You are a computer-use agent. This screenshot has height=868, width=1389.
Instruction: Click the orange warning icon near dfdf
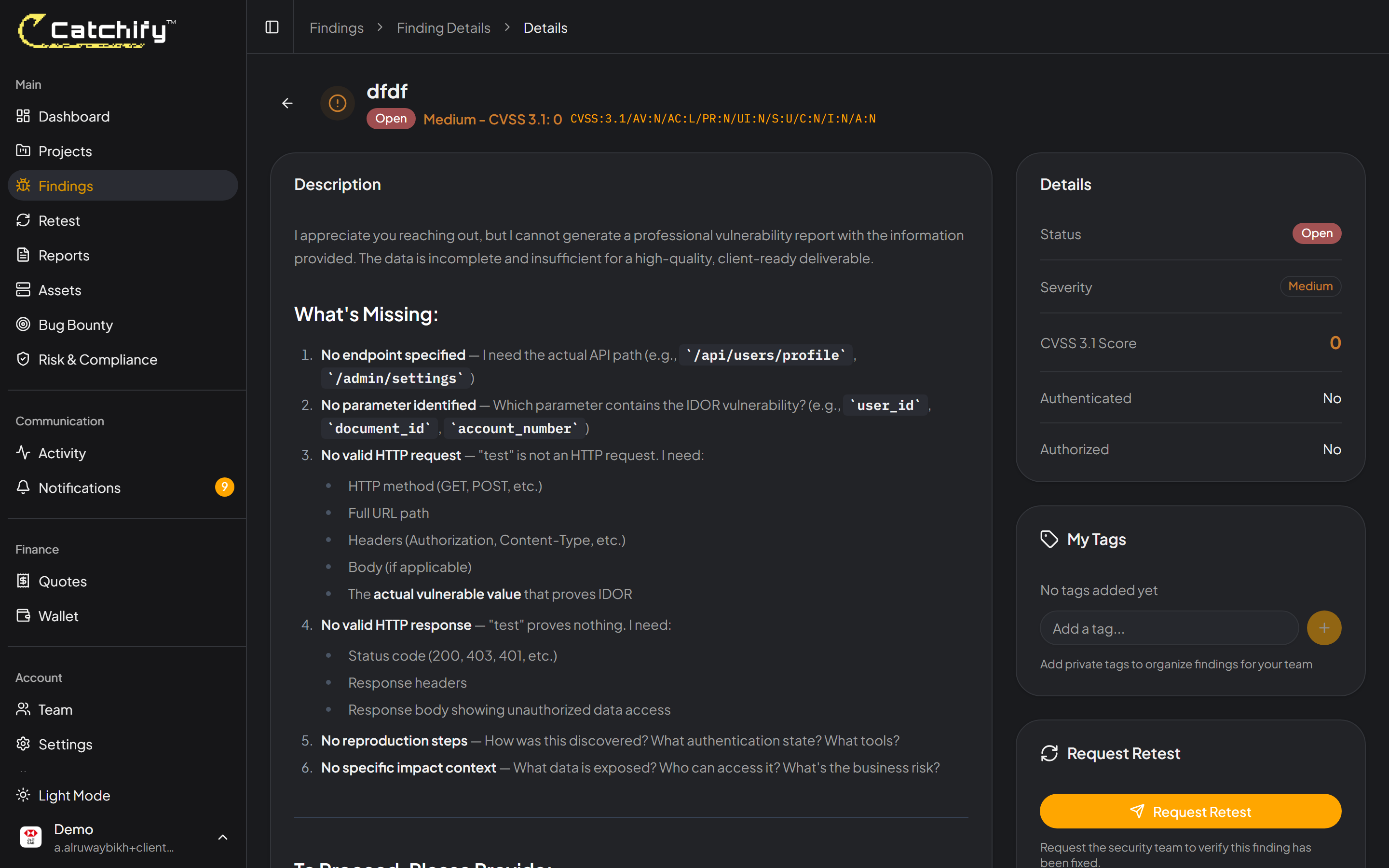[337, 103]
